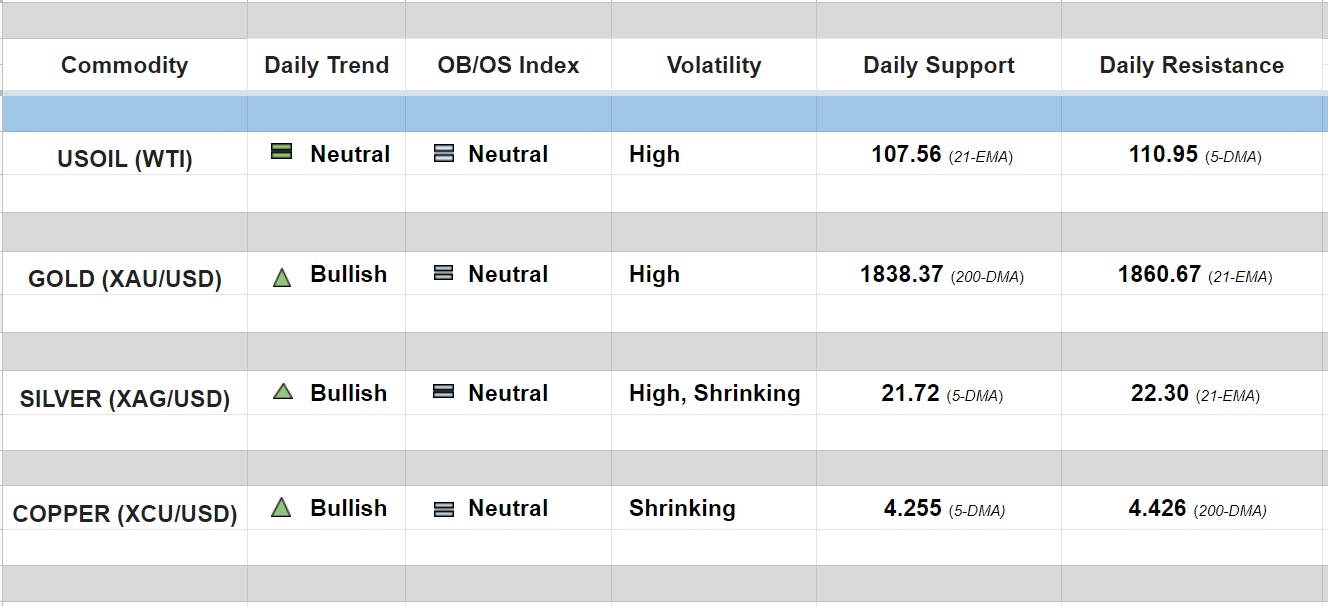
Task: Click the USOIL (WTI) commodity cell
Action: point(125,159)
